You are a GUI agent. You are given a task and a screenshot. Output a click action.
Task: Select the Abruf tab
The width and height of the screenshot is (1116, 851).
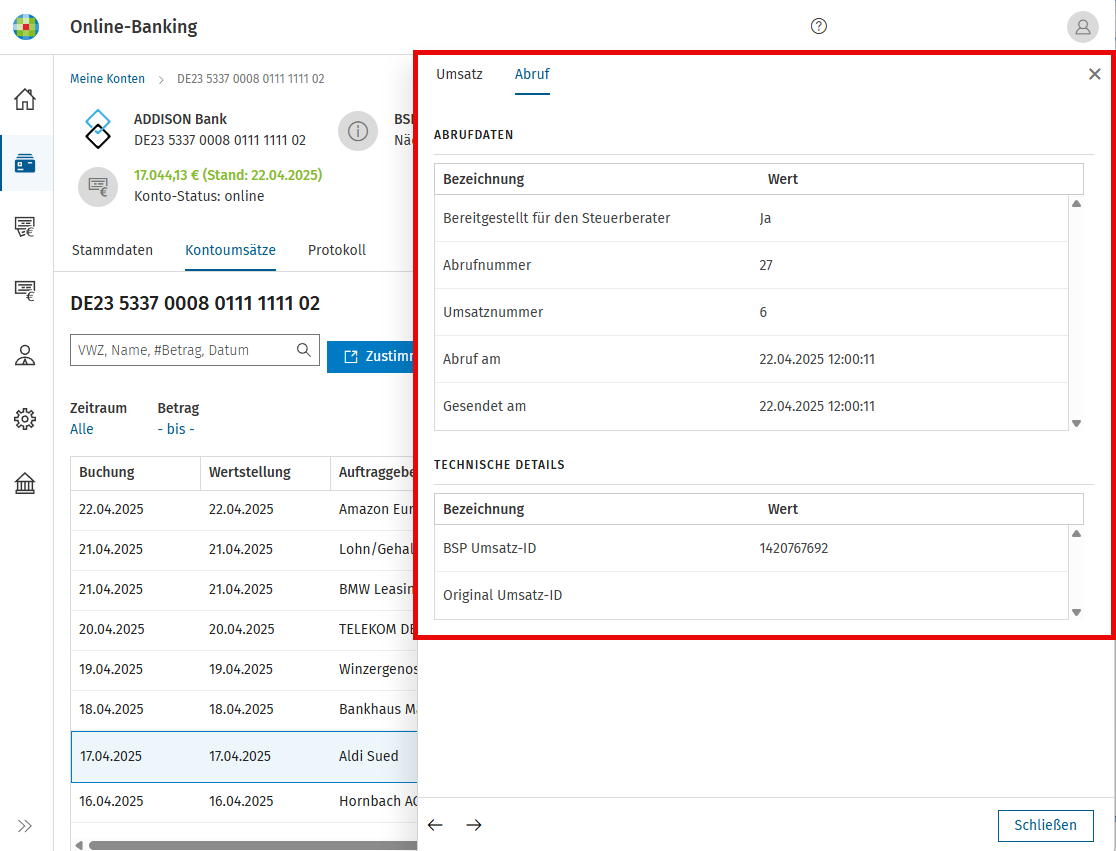click(532, 74)
